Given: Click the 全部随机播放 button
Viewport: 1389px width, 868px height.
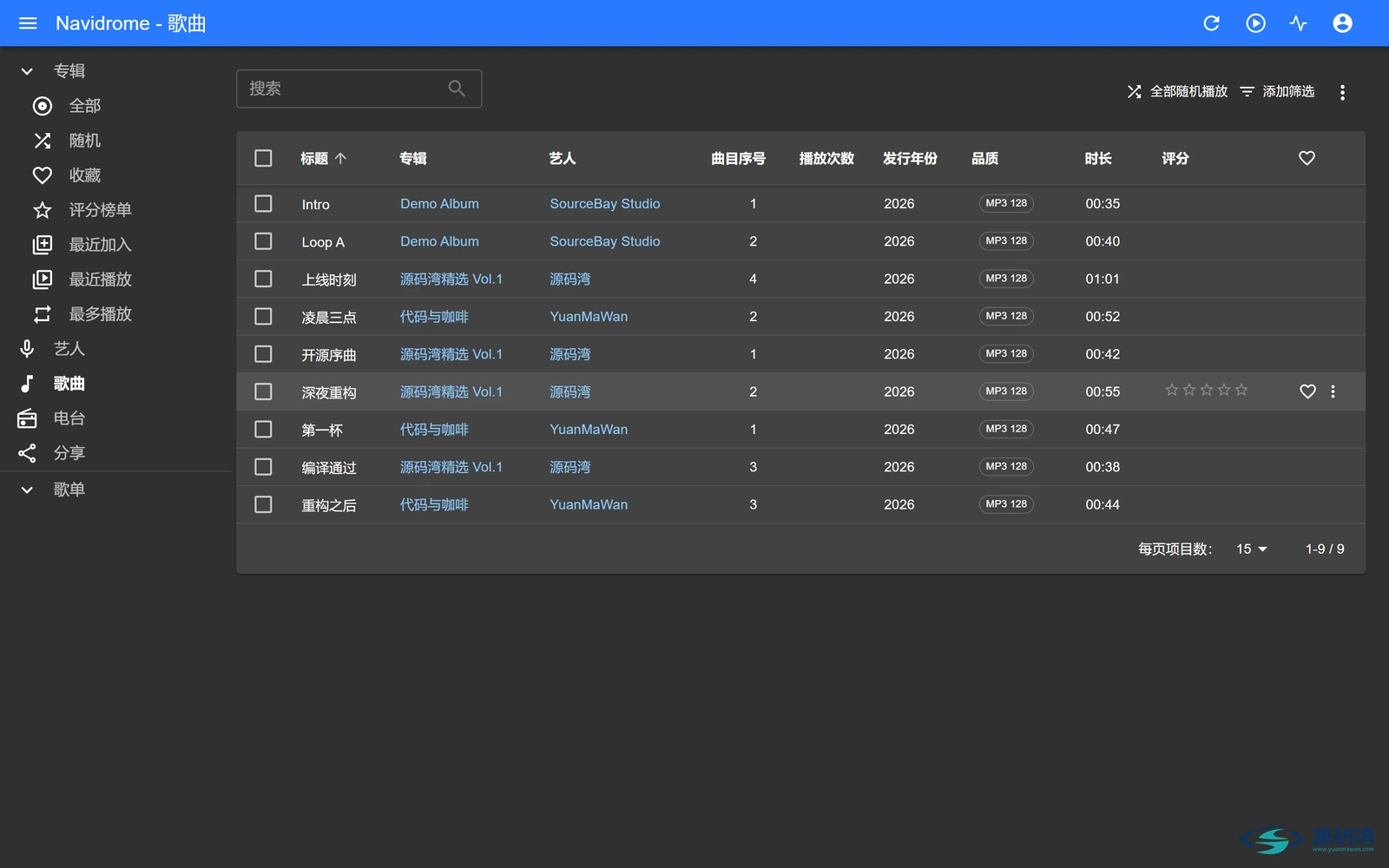Looking at the screenshot, I should [1177, 92].
